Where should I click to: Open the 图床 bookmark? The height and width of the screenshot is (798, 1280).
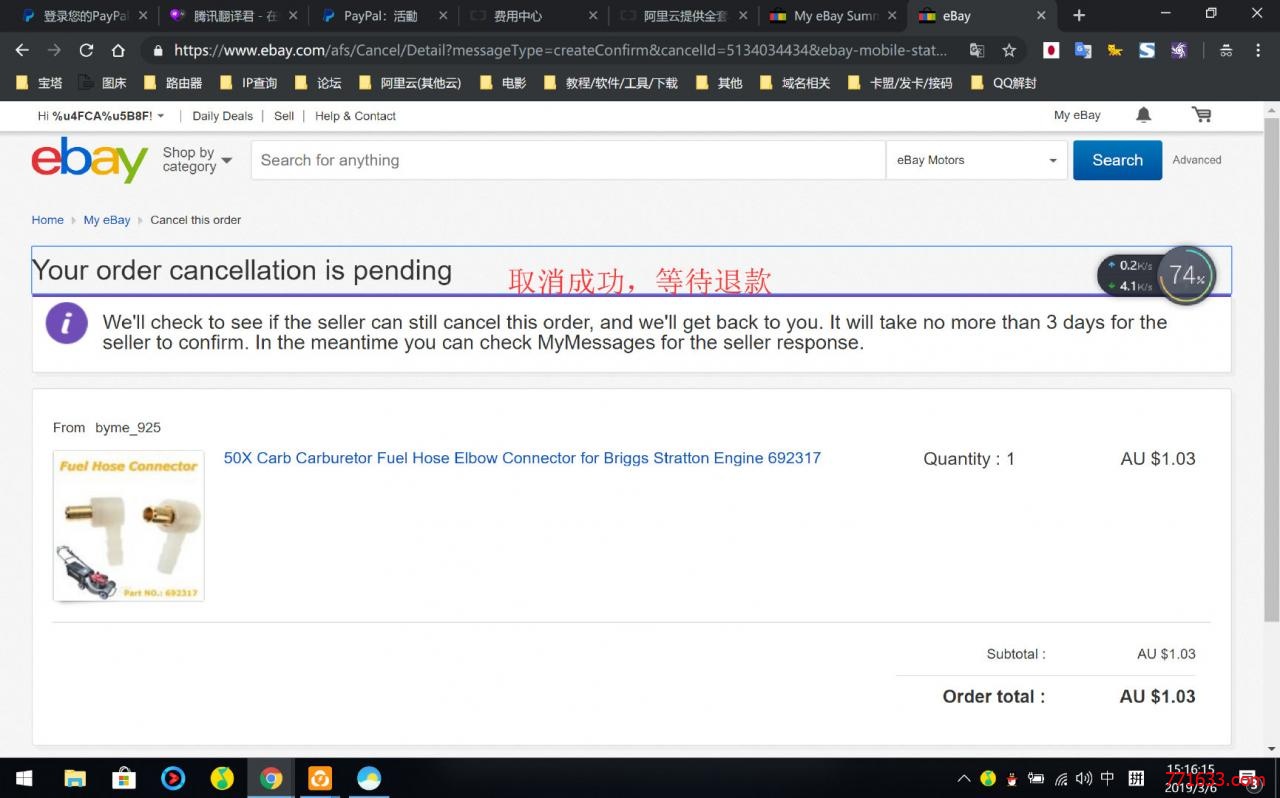(103, 83)
